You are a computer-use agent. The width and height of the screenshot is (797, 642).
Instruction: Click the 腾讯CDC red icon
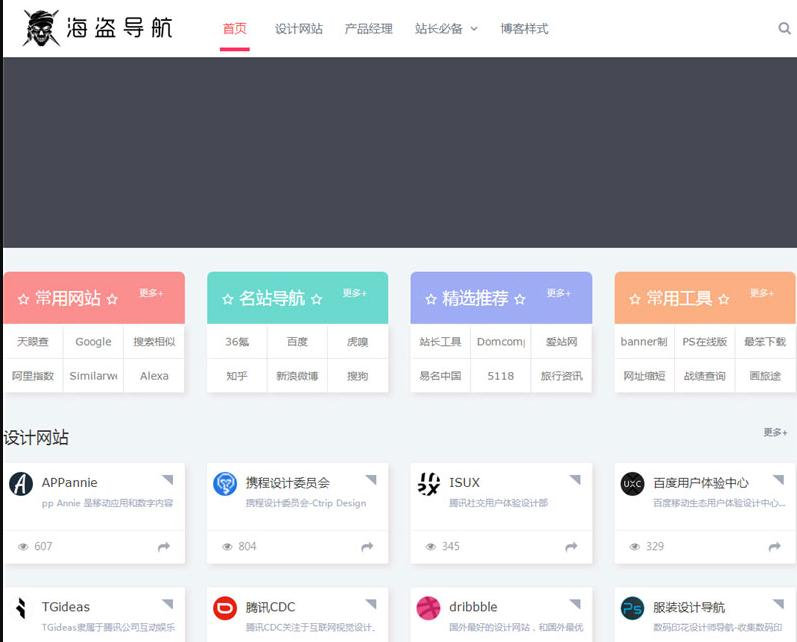point(225,608)
